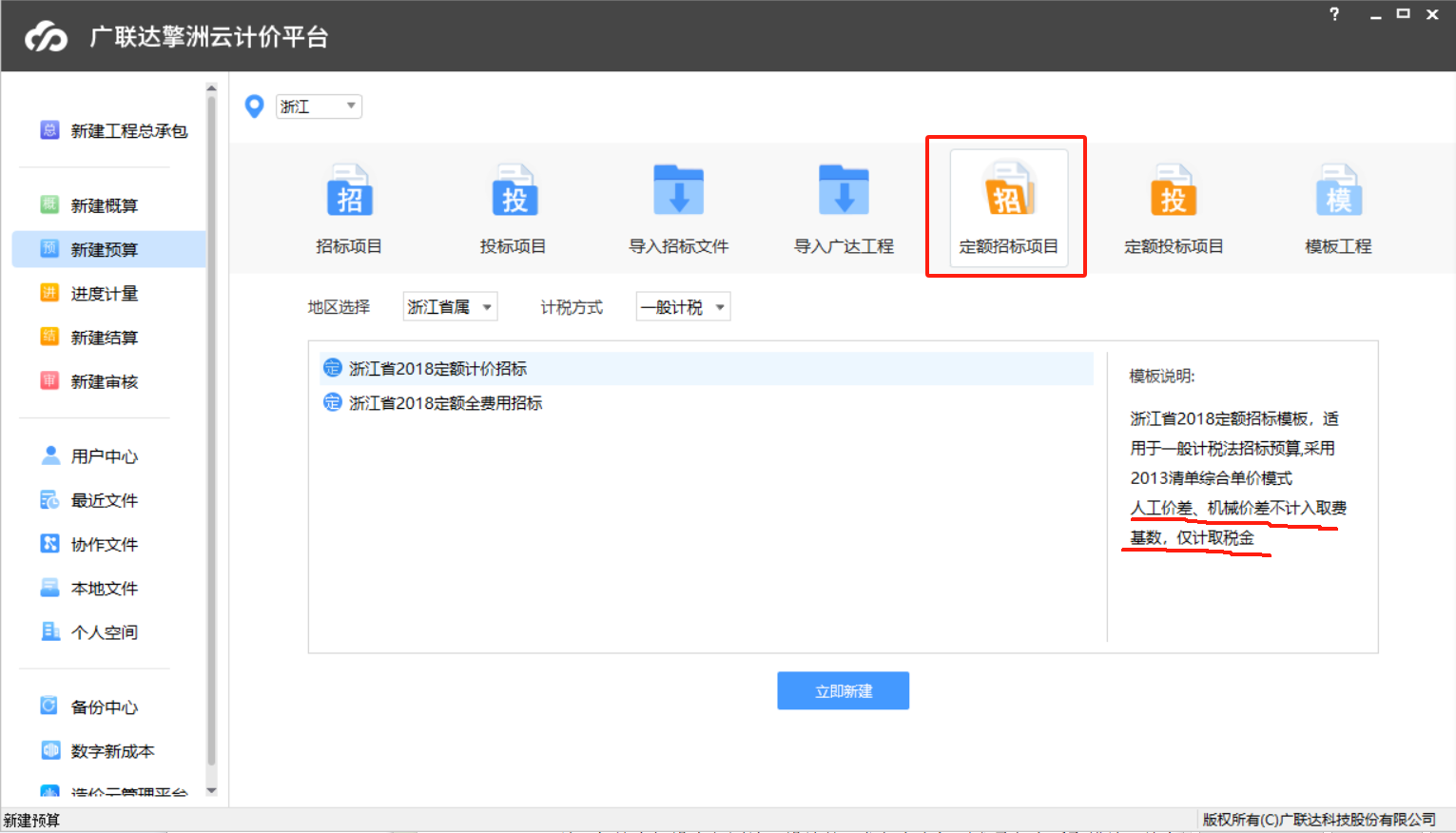
Task: Choose the 定额投标项目 icon
Action: click(1173, 189)
